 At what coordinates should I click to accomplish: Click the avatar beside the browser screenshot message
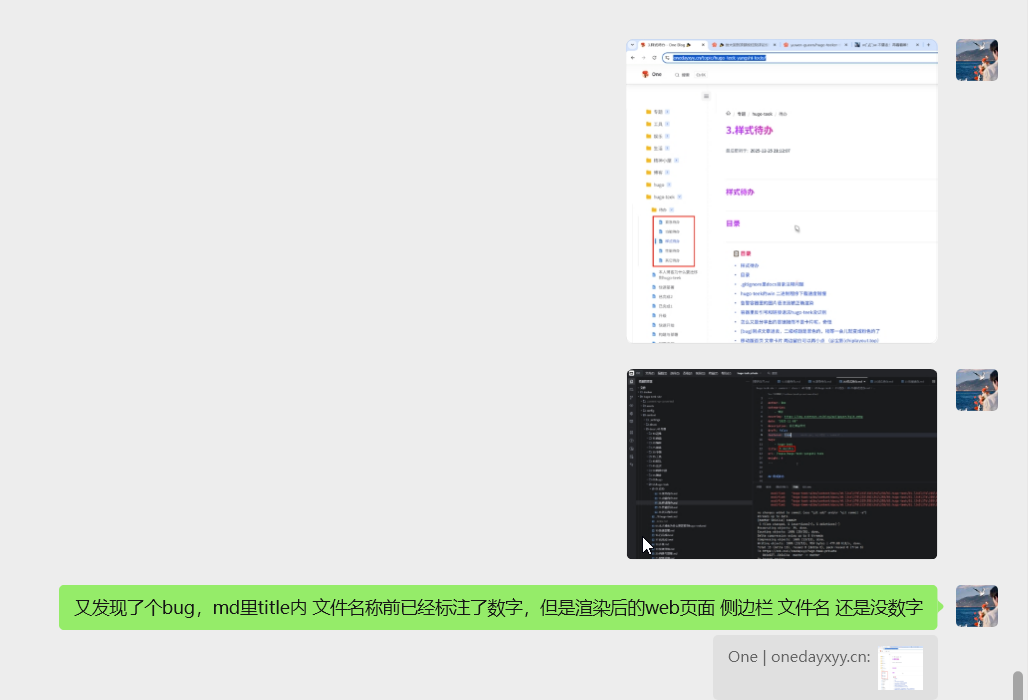tap(976, 60)
